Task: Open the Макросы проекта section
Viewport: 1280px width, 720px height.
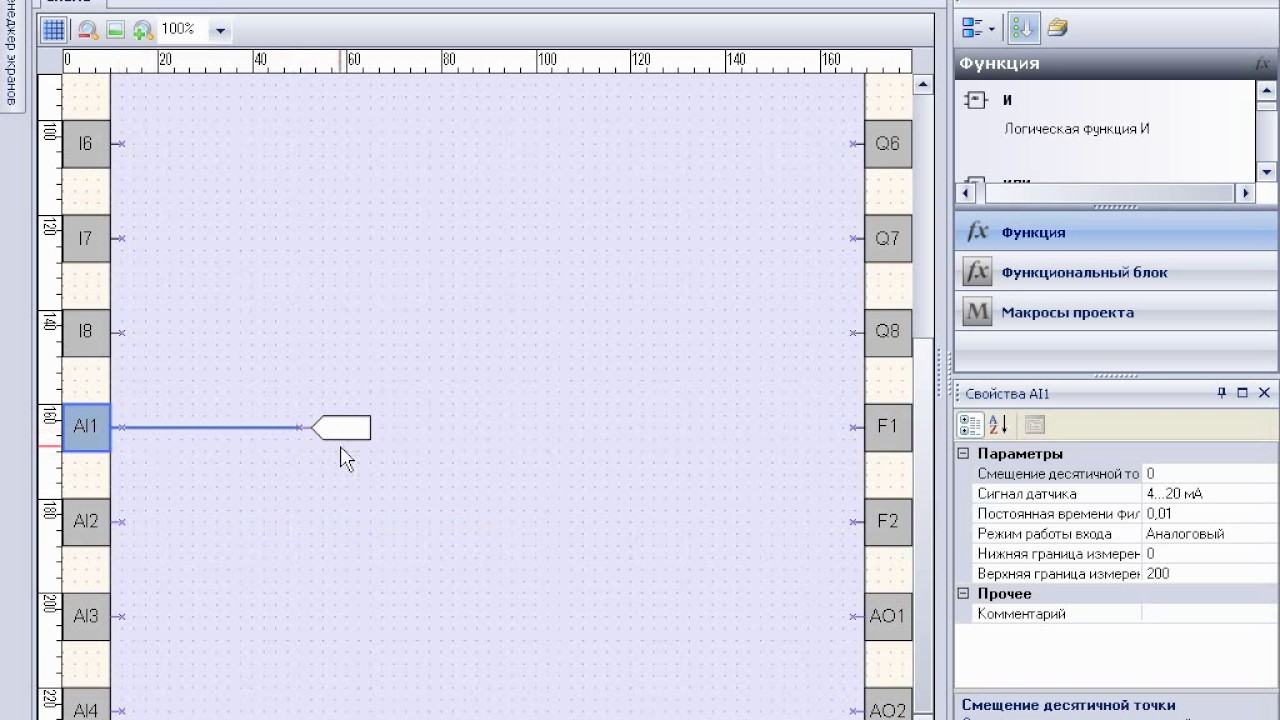Action: coord(1116,312)
